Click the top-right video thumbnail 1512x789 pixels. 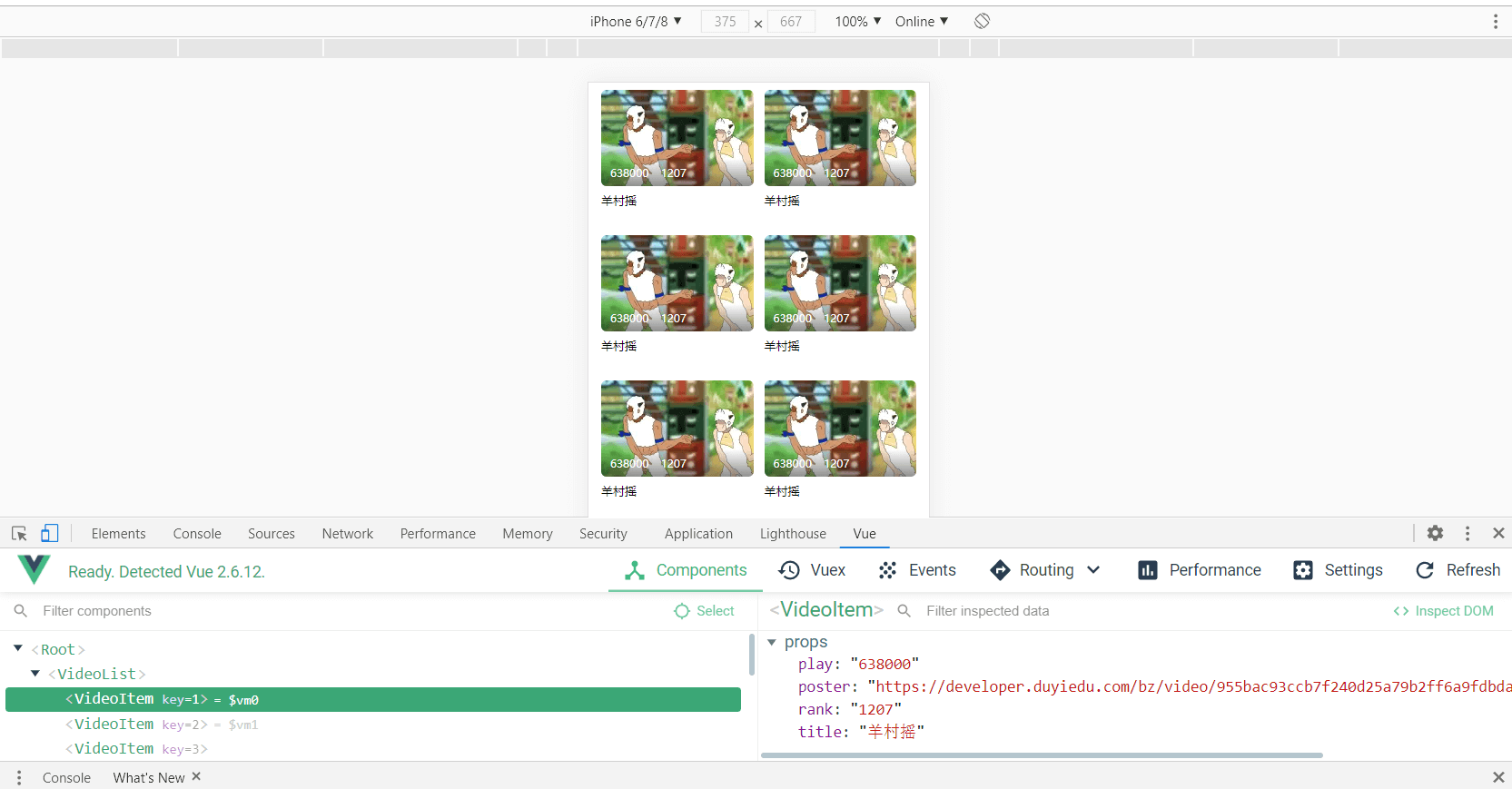pyautogui.click(x=840, y=138)
